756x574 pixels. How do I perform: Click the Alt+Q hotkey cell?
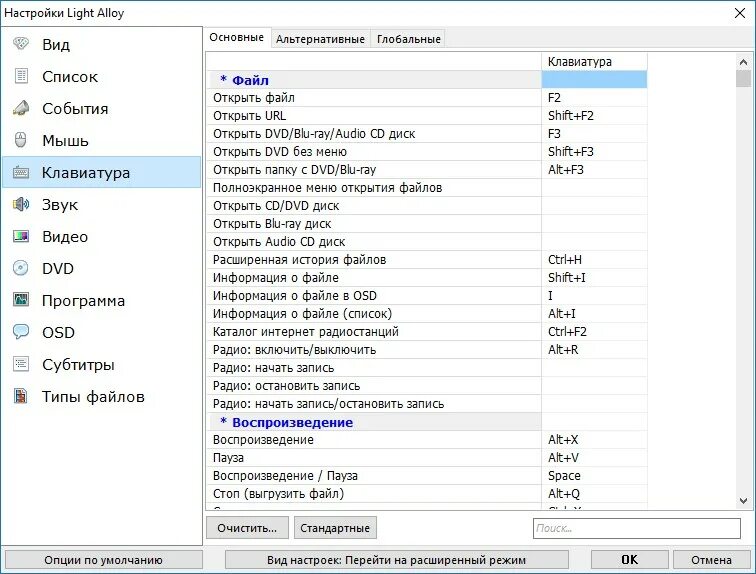click(x=594, y=494)
